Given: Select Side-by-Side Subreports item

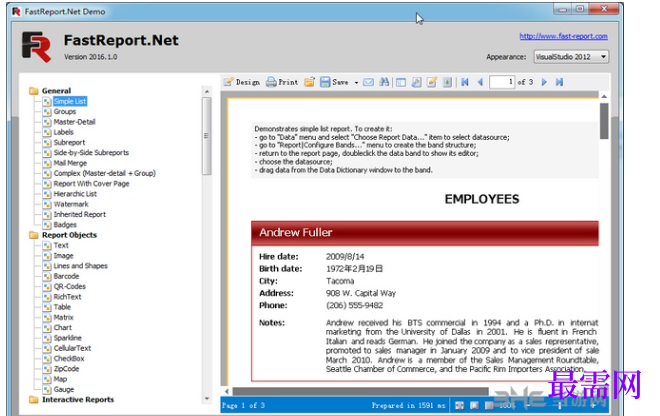Looking at the screenshot, I should click(91, 152).
